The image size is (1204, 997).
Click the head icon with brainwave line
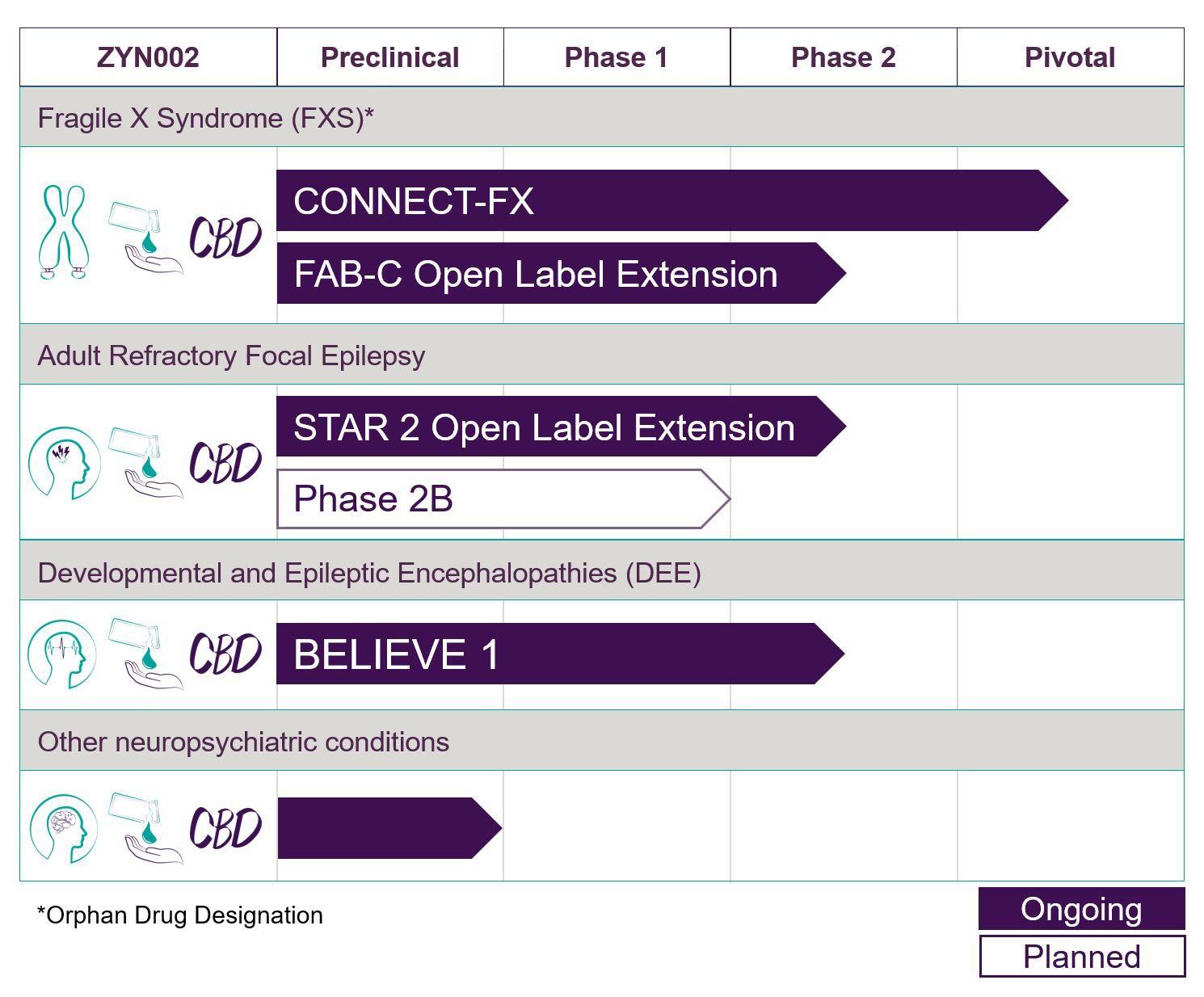pyautogui.click(x=62, y=654)
